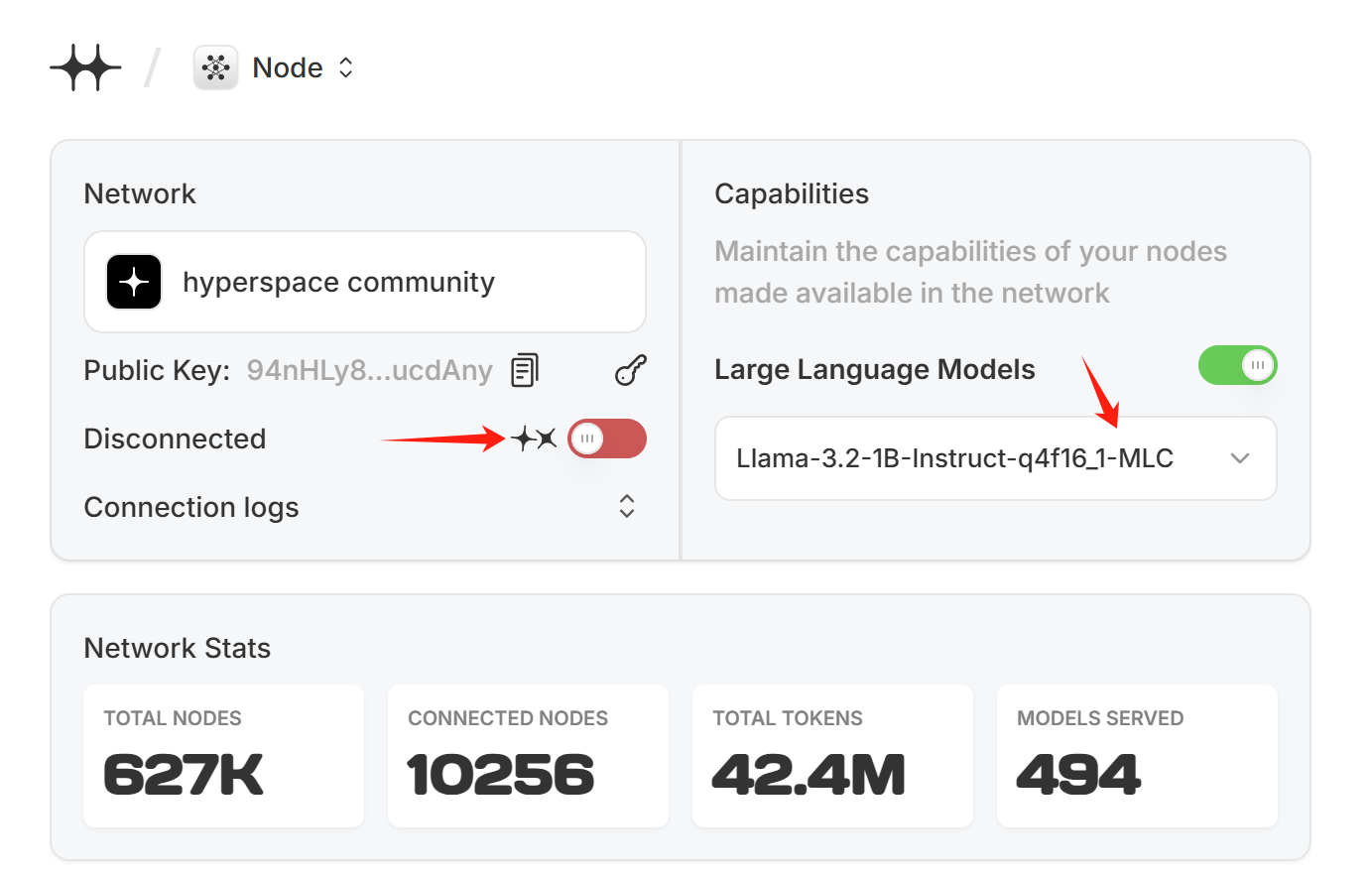
Task: Click the key icon beside the public key
Action: tap(630, 370)
